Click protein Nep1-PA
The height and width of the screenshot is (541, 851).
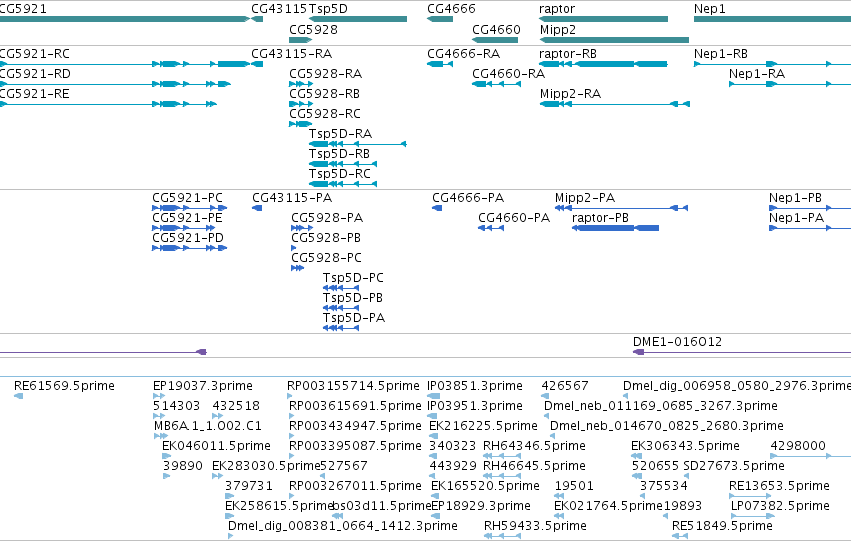(810, 228)
